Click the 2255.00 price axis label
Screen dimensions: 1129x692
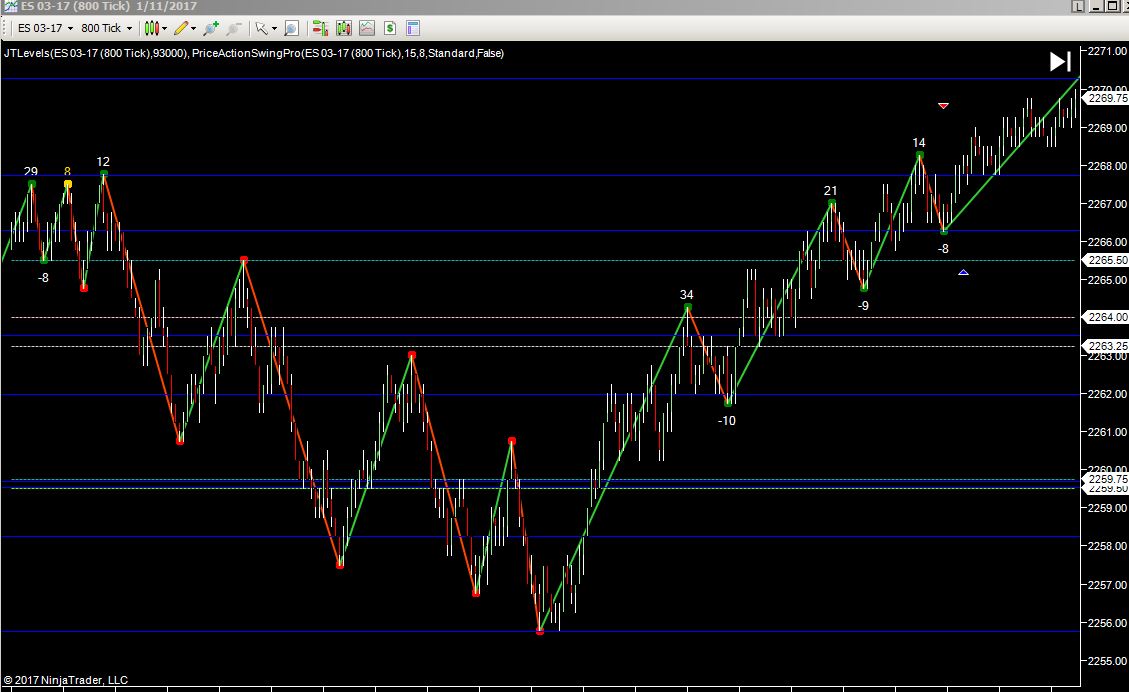1107,660
